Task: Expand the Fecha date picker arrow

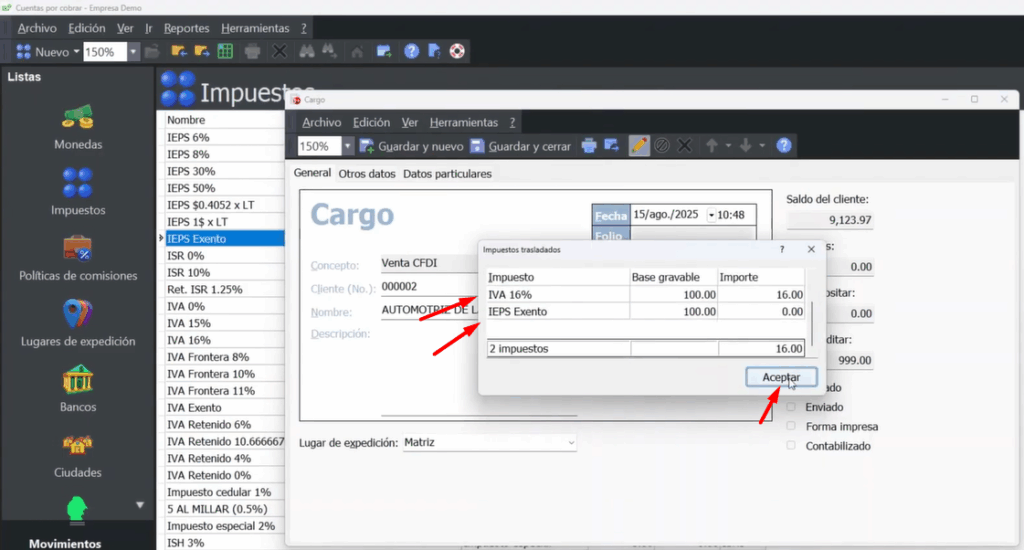Action: tap(711, 215)
